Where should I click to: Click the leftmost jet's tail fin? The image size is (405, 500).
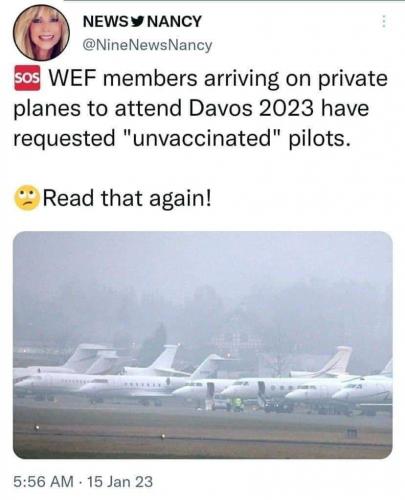[83, 357]
